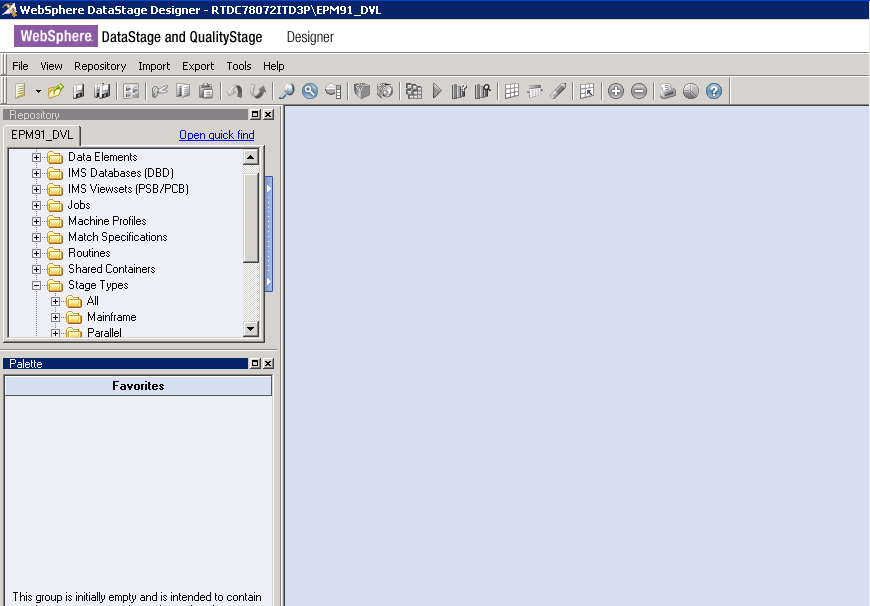Click the repository tree scrollbar thumb
Viewport: 870px width, 606px height.
click(251, 218)
